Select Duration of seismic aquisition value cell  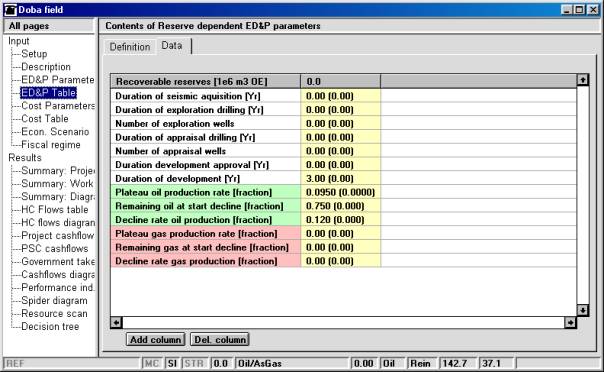tap(341, 96)
